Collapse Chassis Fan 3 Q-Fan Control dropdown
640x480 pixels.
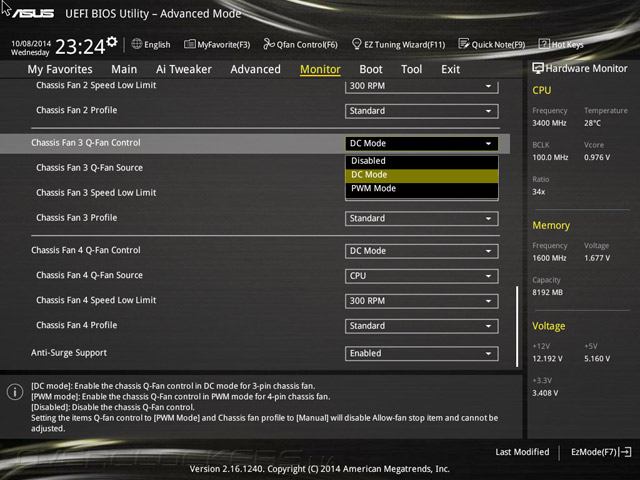[422, 143]
